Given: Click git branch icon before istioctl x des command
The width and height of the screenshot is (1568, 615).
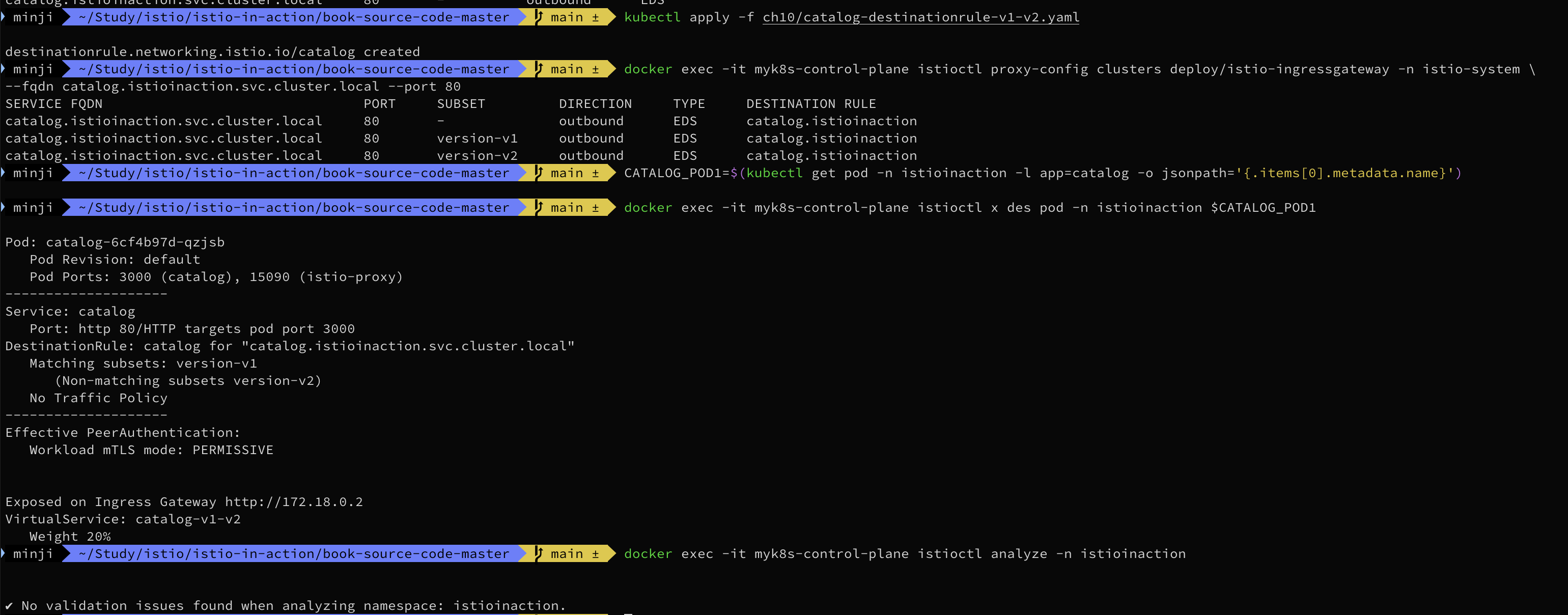Looking at the screenshot, I should click(x=539, y=208).
